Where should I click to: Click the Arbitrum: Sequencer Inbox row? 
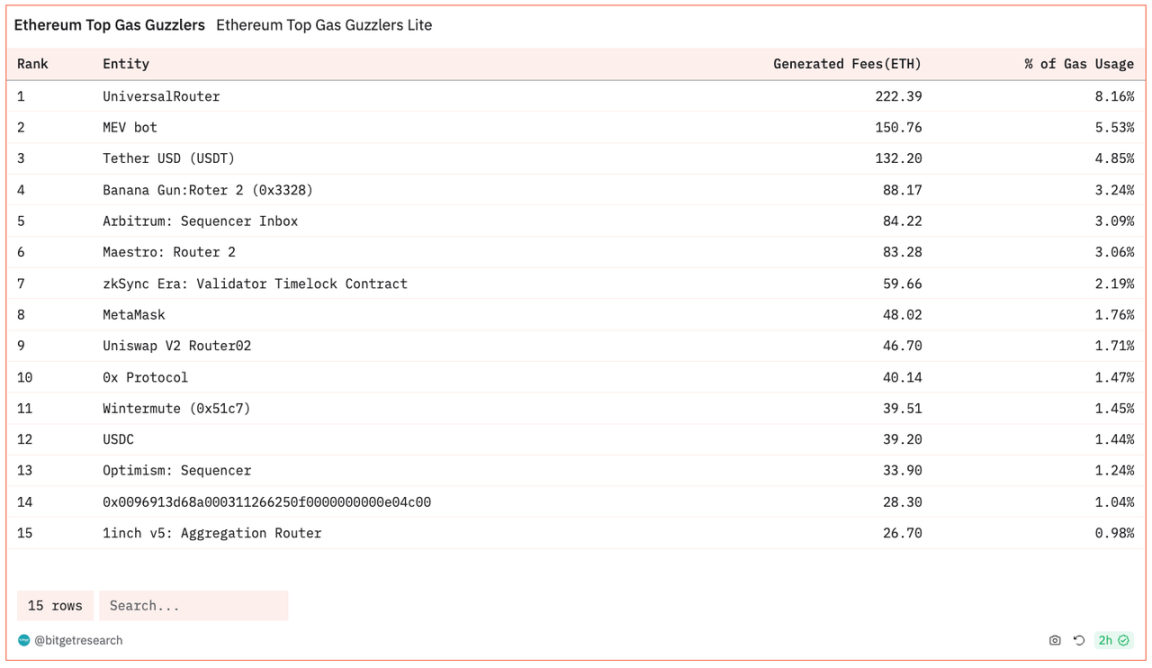tap(200, 221)
